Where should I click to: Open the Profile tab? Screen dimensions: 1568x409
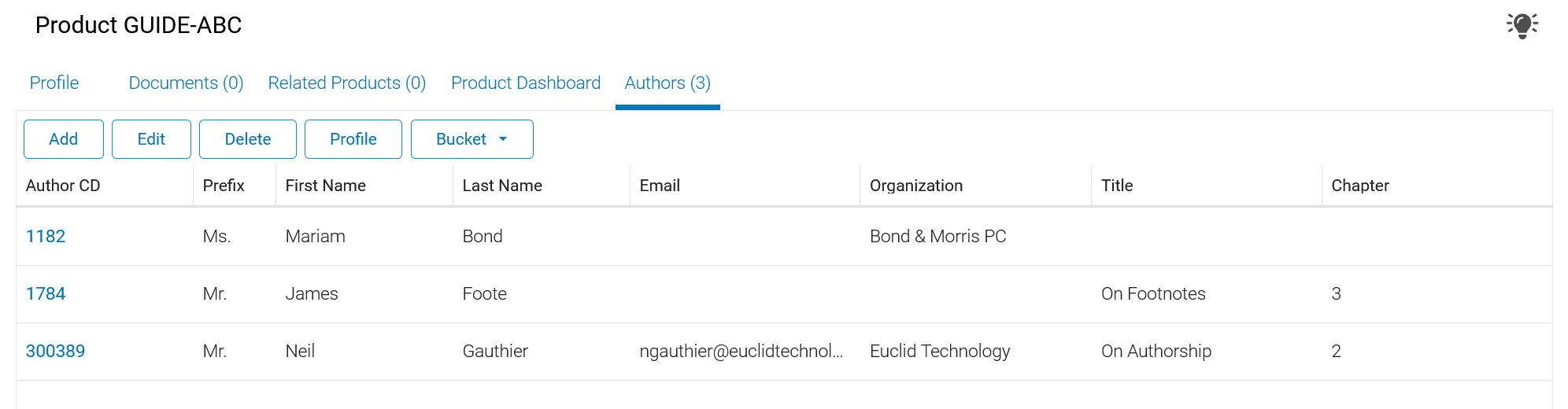(54, 83)
